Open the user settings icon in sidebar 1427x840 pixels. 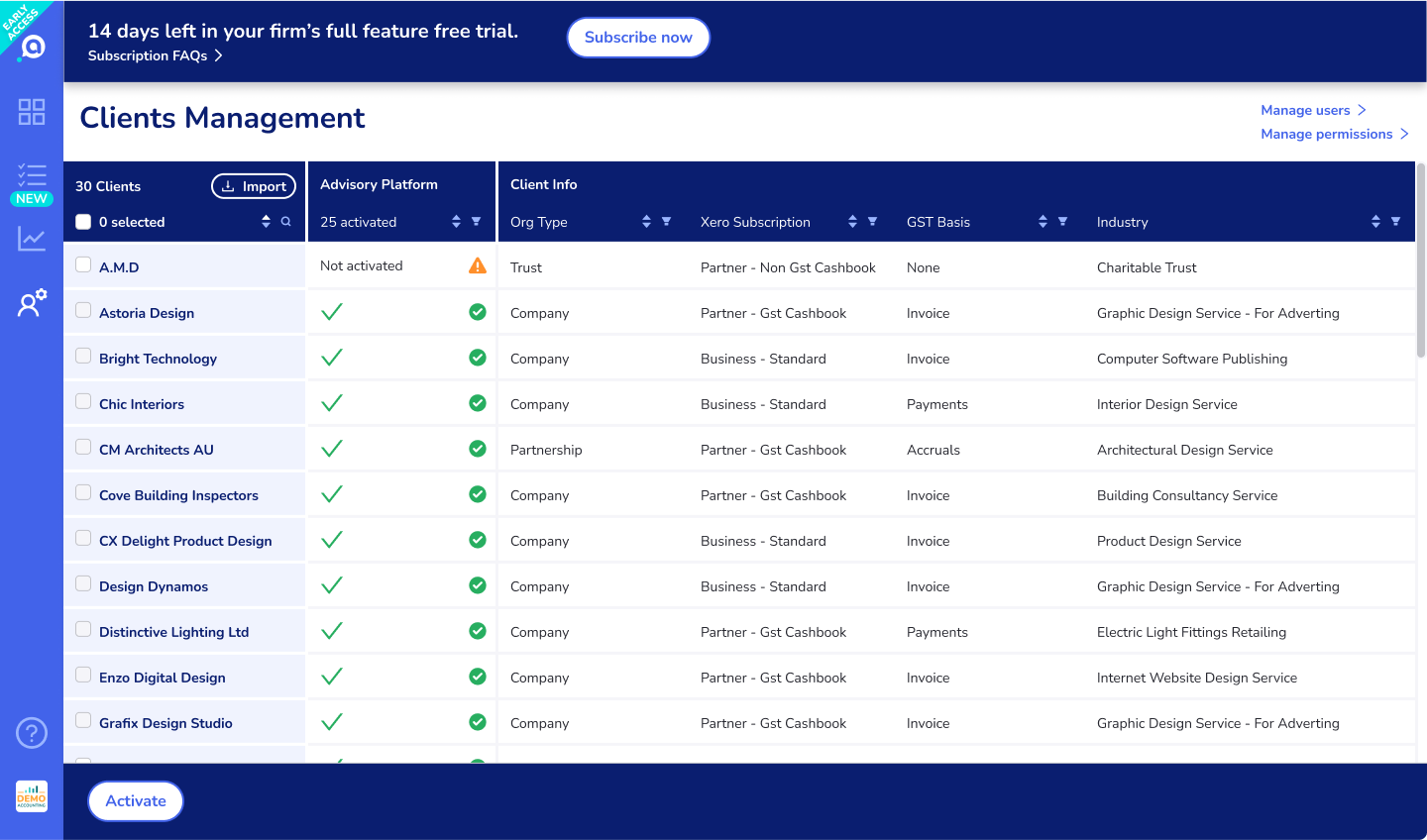point(32,302)
